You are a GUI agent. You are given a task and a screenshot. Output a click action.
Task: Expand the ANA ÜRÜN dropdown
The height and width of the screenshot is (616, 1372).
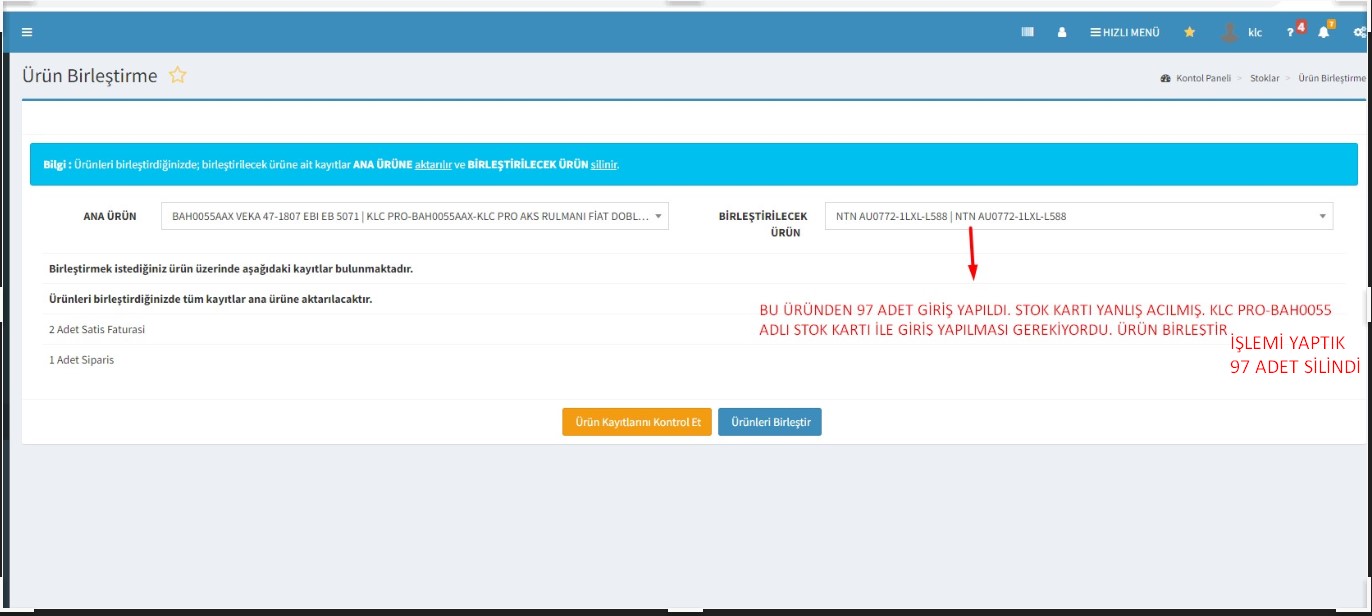pyautogui.click(x=658, y=216)
